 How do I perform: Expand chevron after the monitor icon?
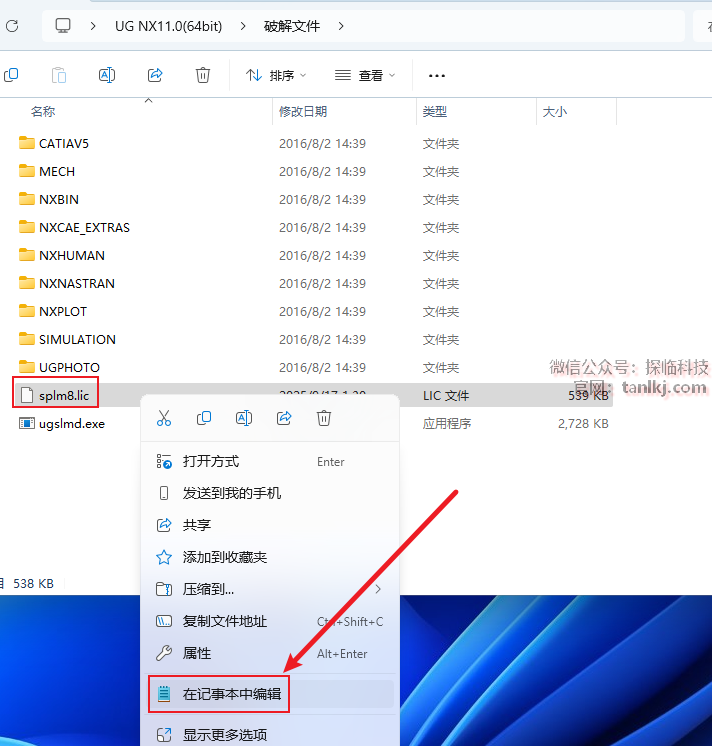(x=93, y=26)
